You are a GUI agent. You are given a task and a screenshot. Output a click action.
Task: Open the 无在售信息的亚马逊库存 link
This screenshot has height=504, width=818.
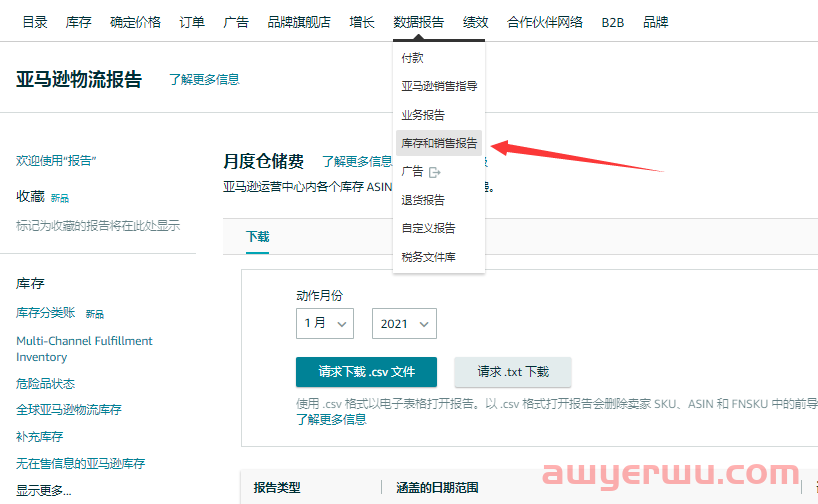coord(80,463)
